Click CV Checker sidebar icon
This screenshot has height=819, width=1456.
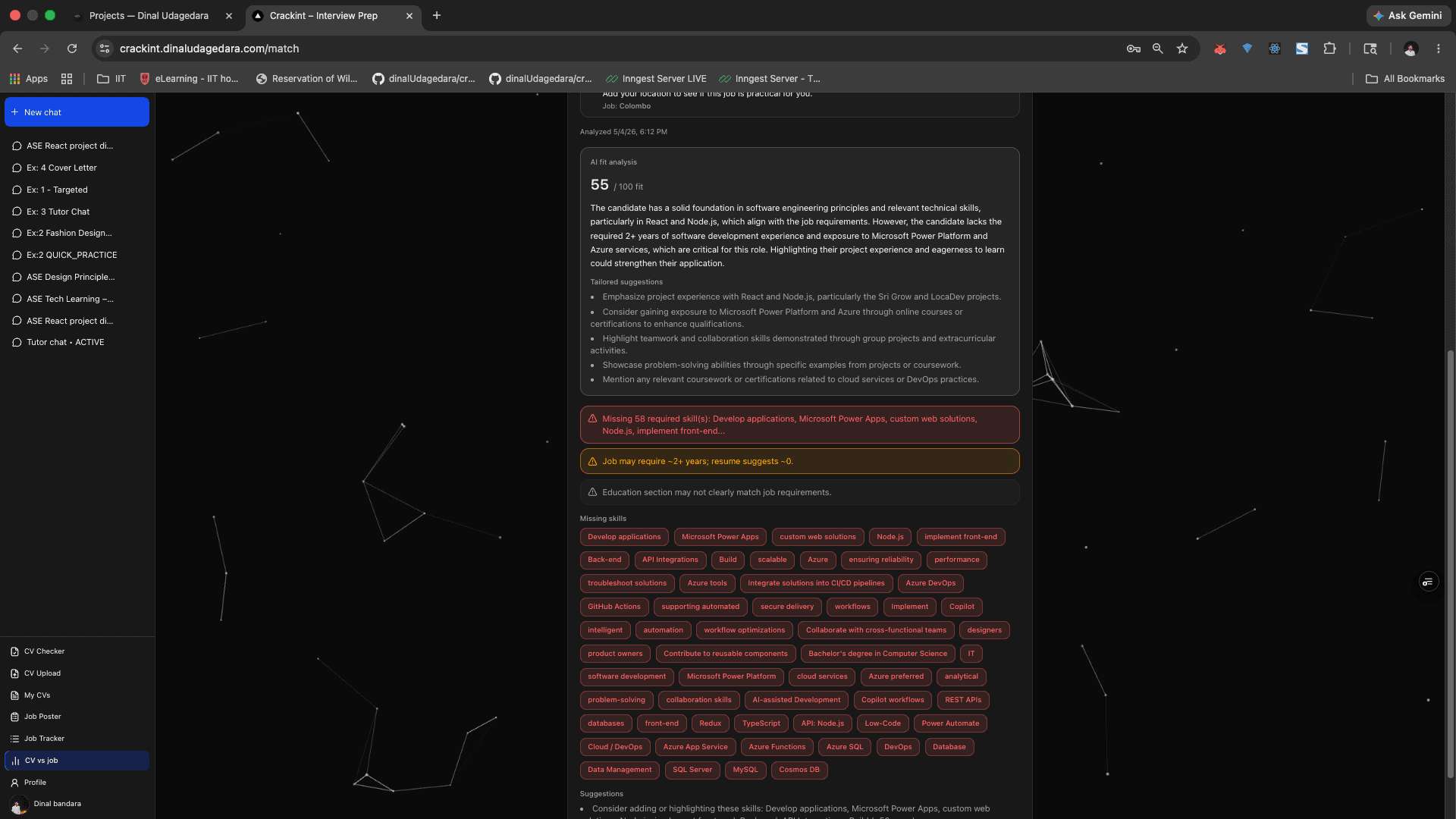pyautogui.click(x=14, y=651)
